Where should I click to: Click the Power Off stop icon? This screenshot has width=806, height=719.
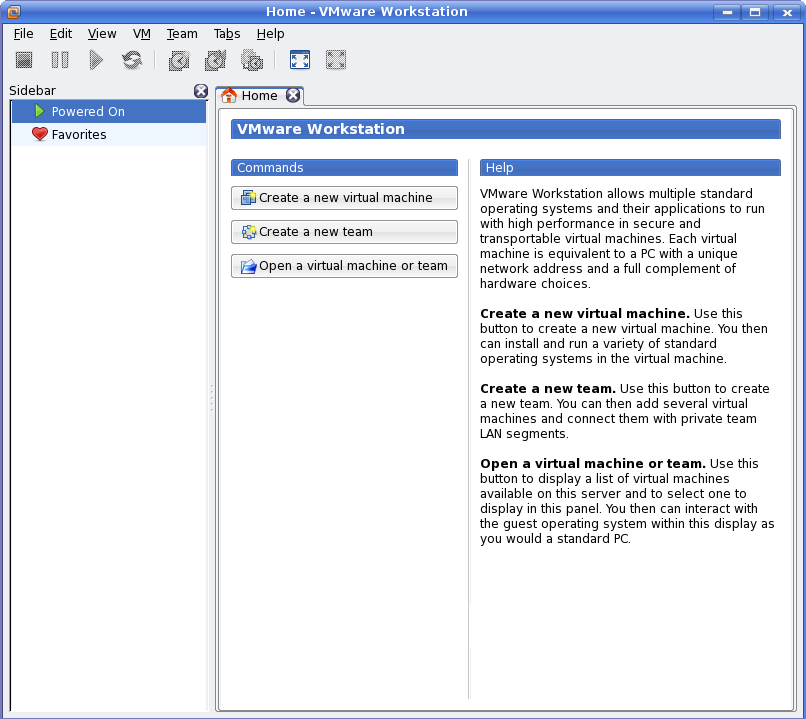(24, 61)
